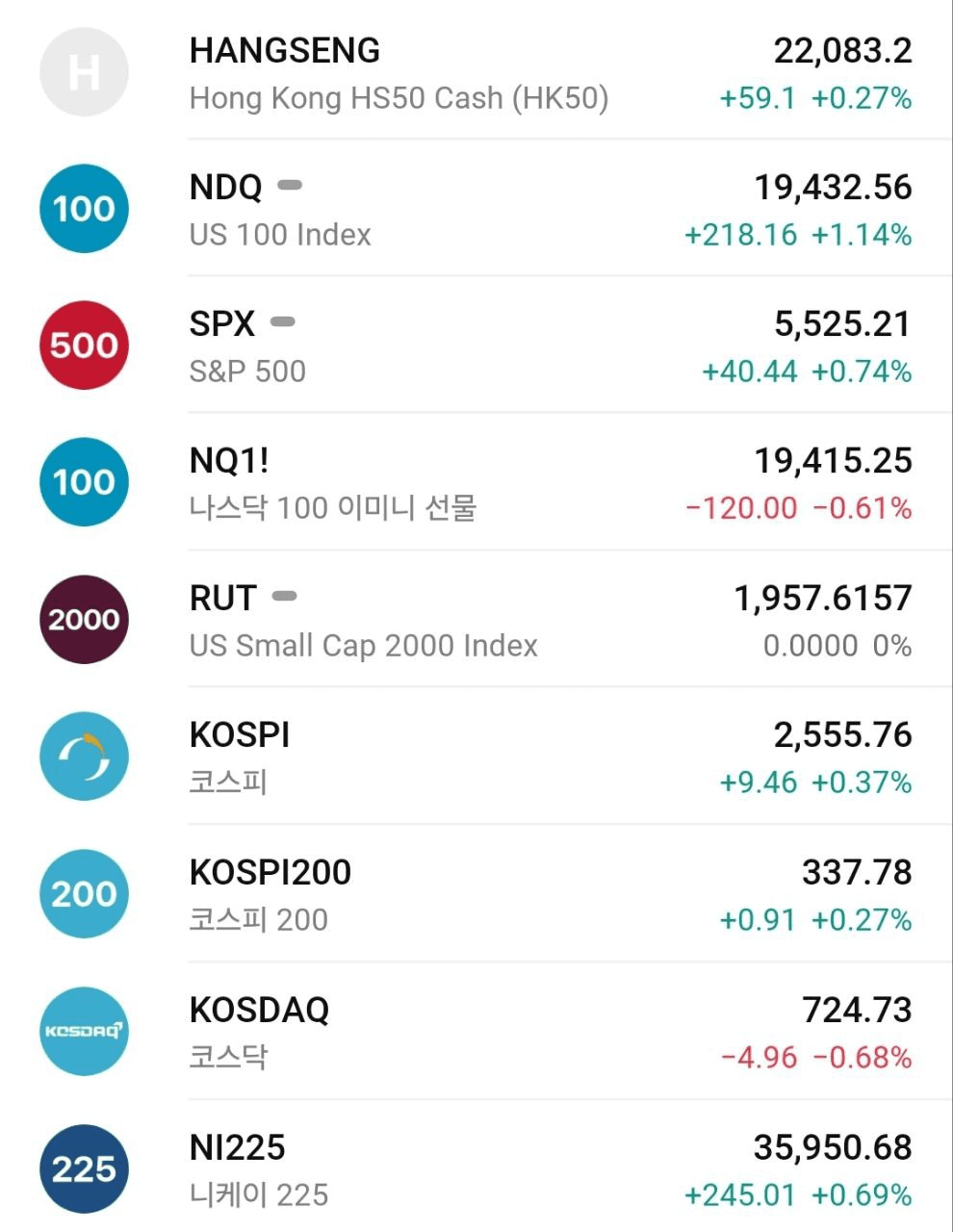Select the KOSPI200 price 337.78
The height and width of the screenshot is (1232, 953).
tap(857, 873)
